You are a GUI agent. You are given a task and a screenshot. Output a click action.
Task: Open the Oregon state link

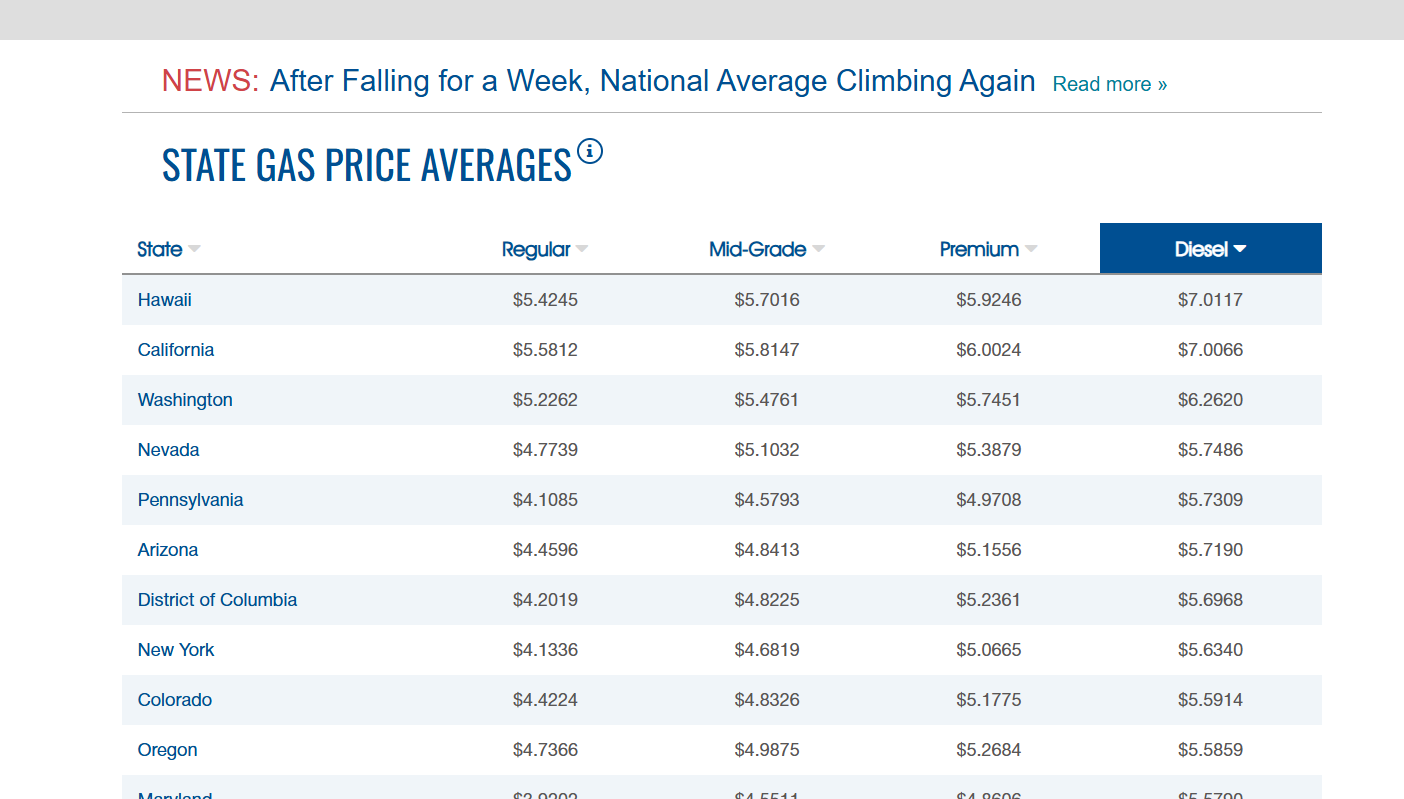pyautogui.click(x=168, y=750)
